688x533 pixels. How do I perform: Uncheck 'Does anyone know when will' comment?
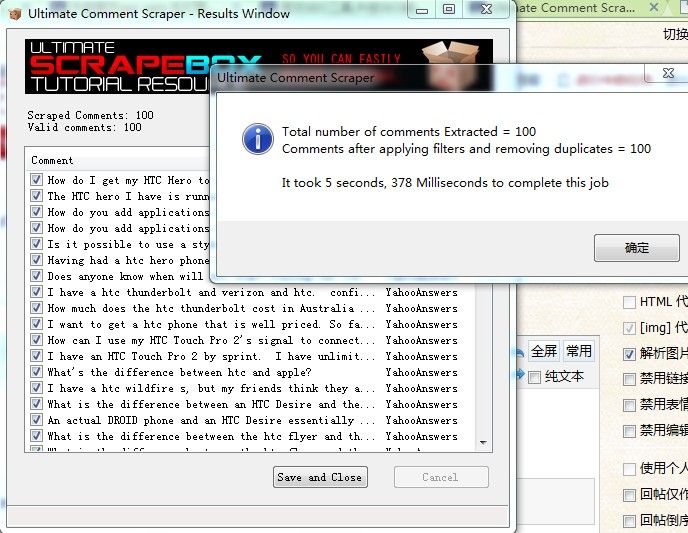[36, 276]
